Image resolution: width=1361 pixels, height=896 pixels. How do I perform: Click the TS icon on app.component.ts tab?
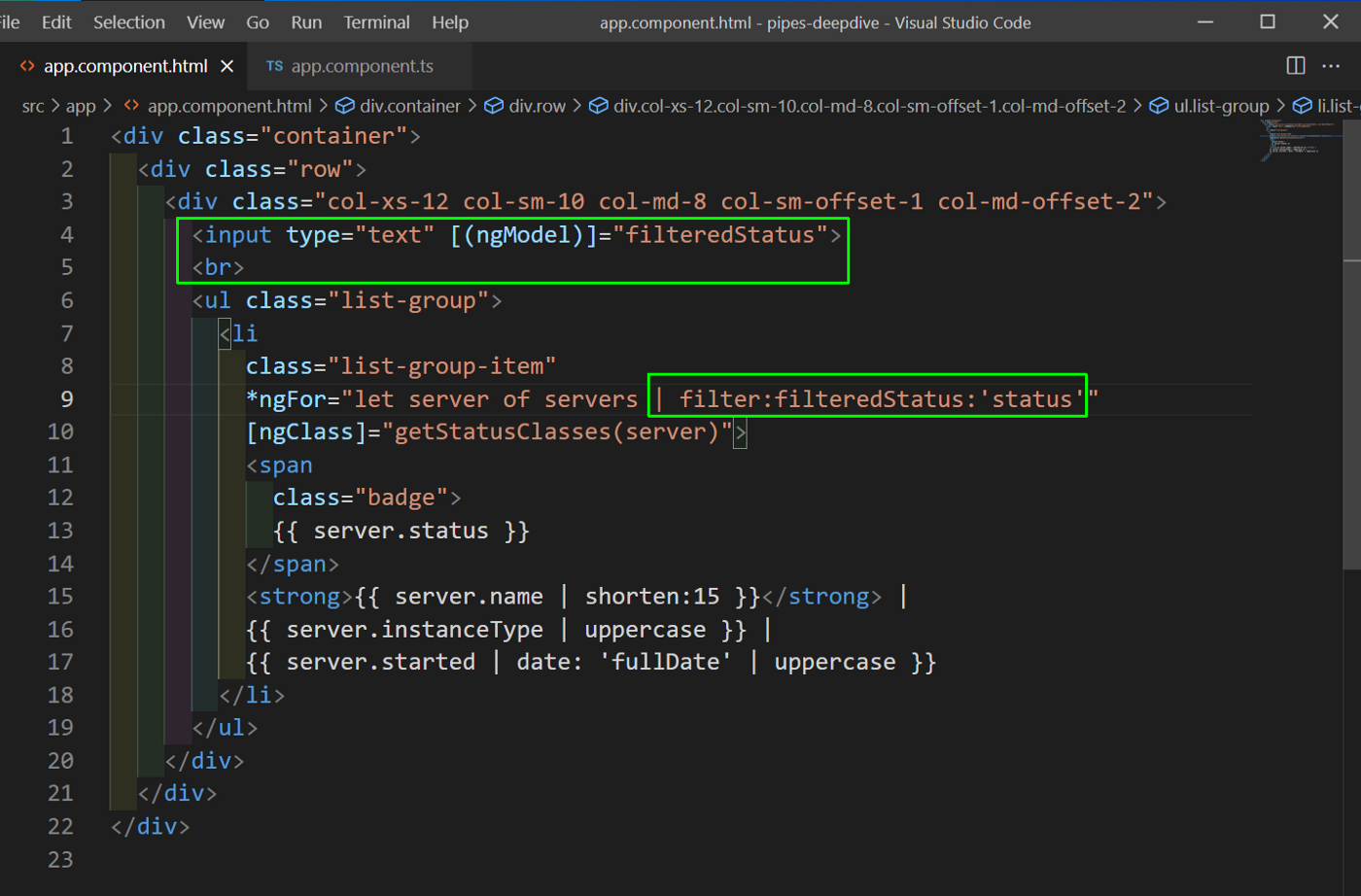(x=275, y=66)
